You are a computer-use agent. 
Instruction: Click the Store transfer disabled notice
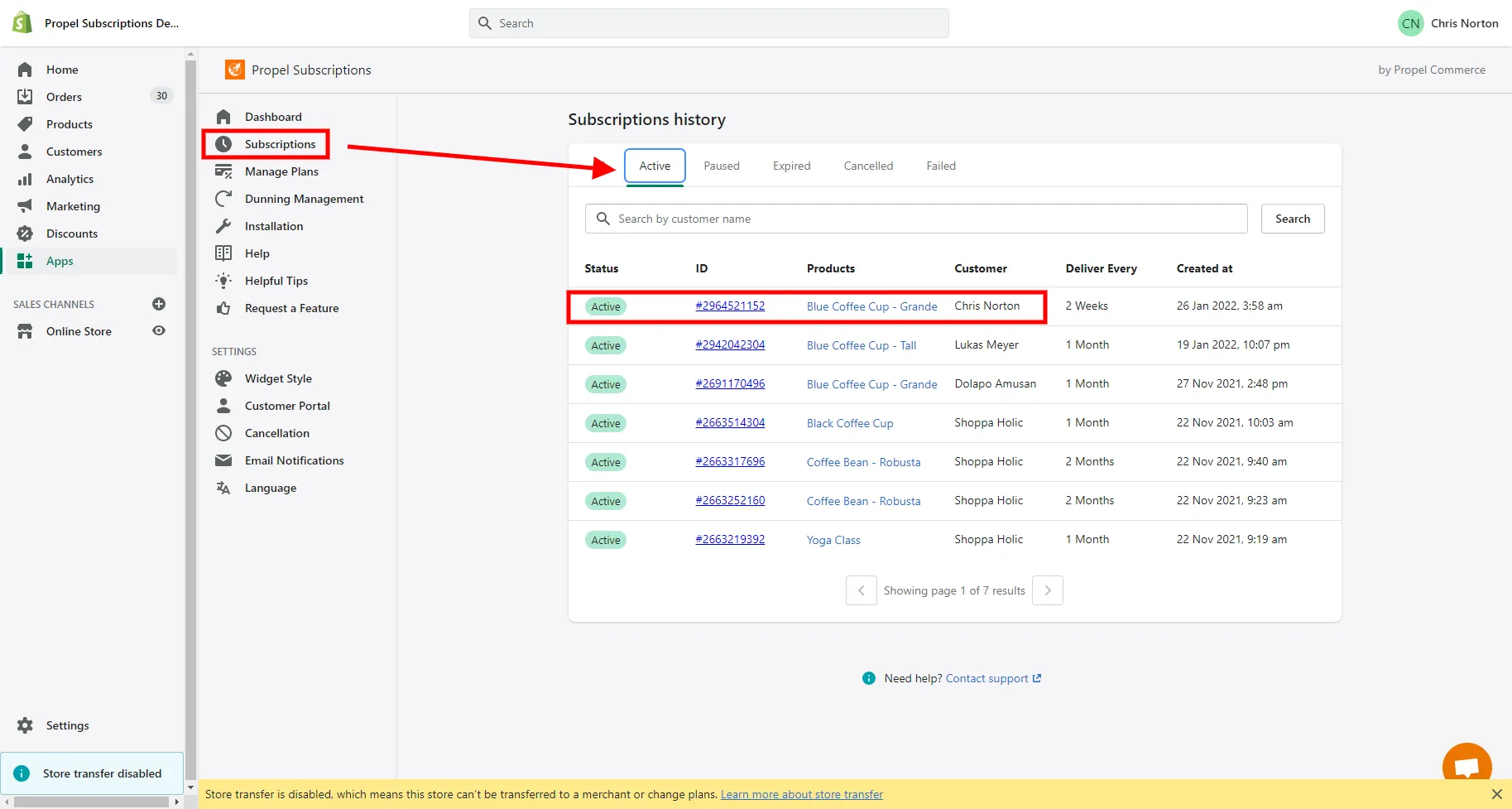(92, 773)
